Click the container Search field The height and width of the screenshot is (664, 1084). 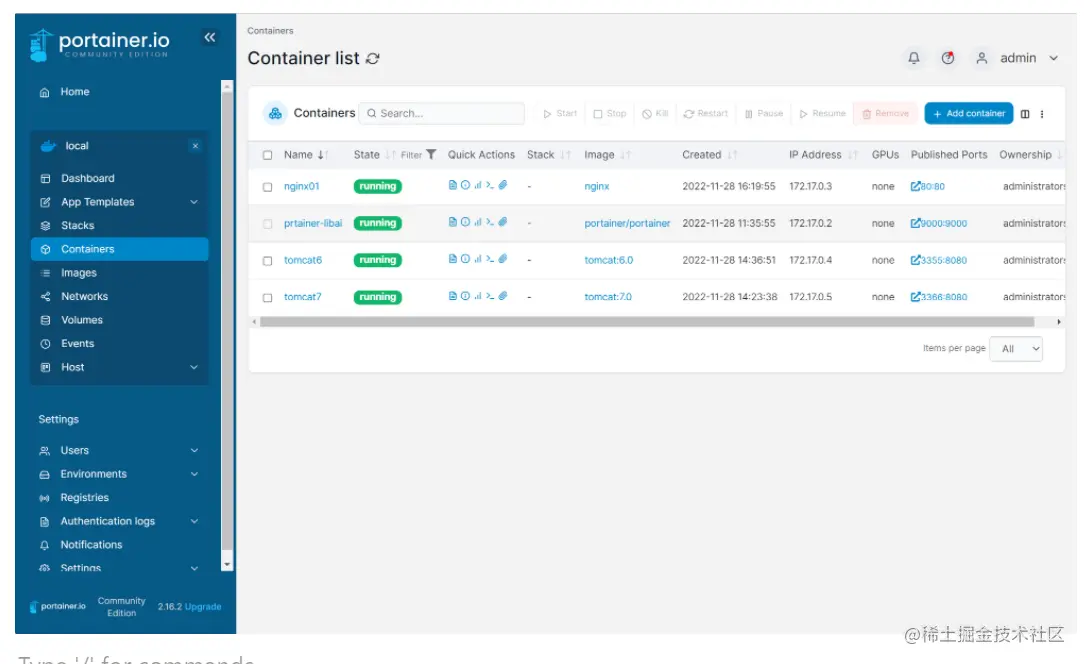click(442, 113)
